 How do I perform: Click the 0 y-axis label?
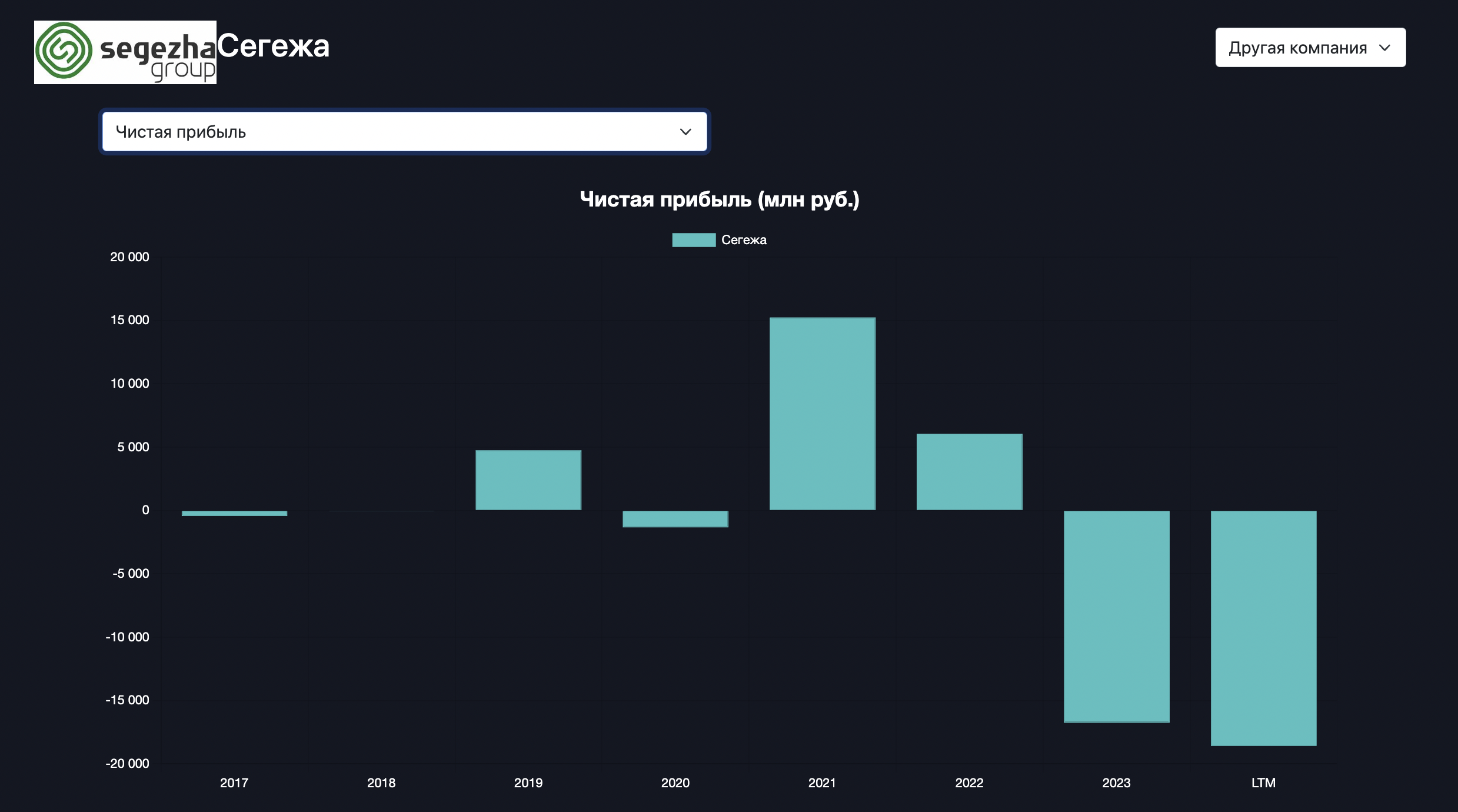click(145, 510)
